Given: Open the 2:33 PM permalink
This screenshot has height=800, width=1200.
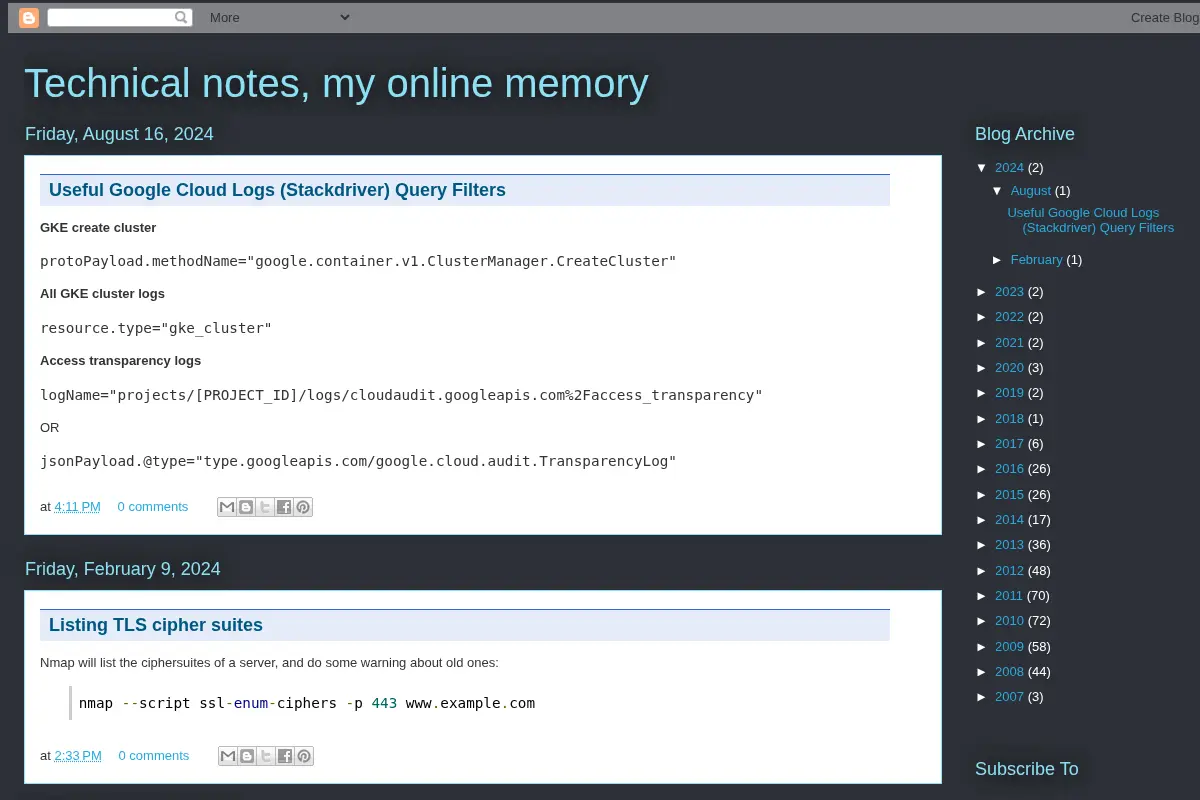Looking at the screenshot, I should click(x=78, y=756).
